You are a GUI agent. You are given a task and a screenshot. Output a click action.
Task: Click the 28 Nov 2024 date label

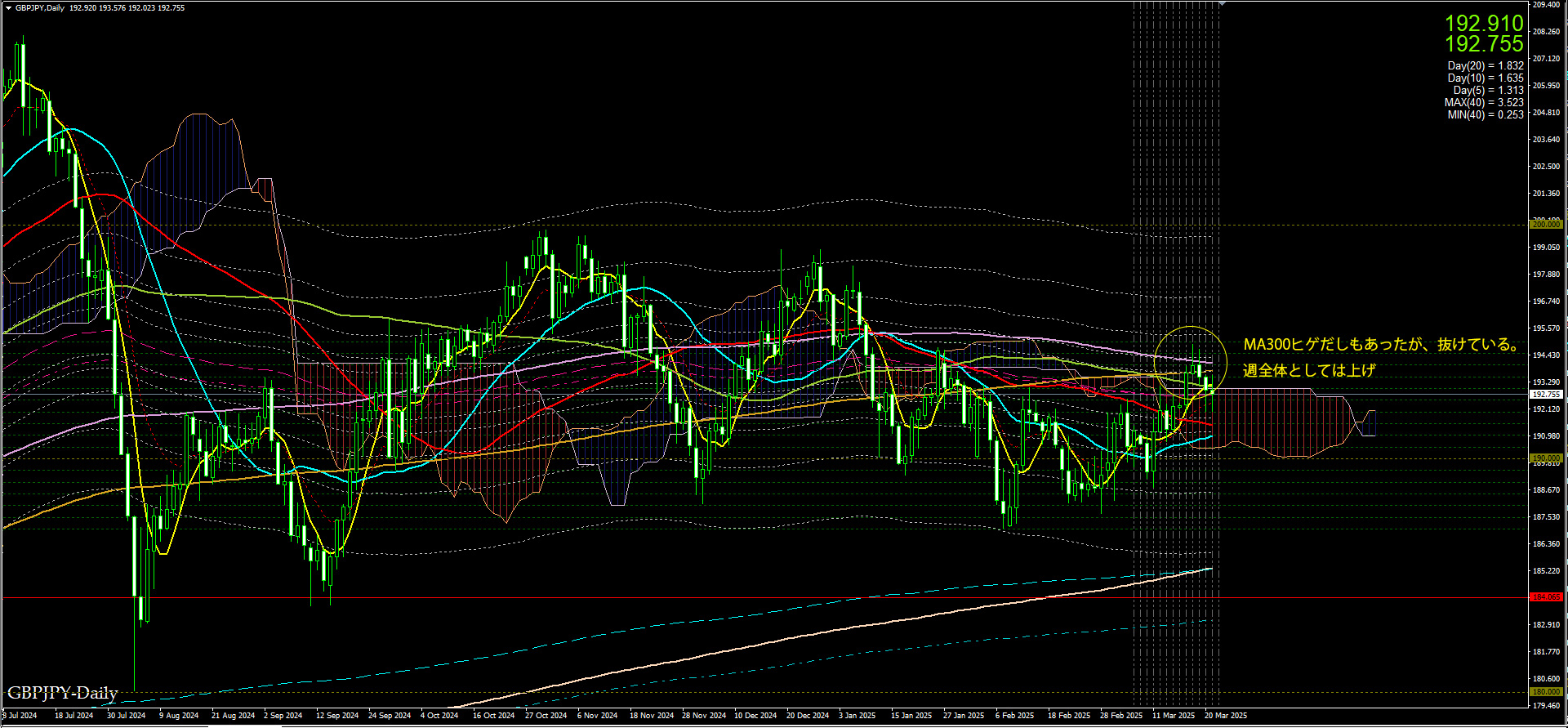703,716
